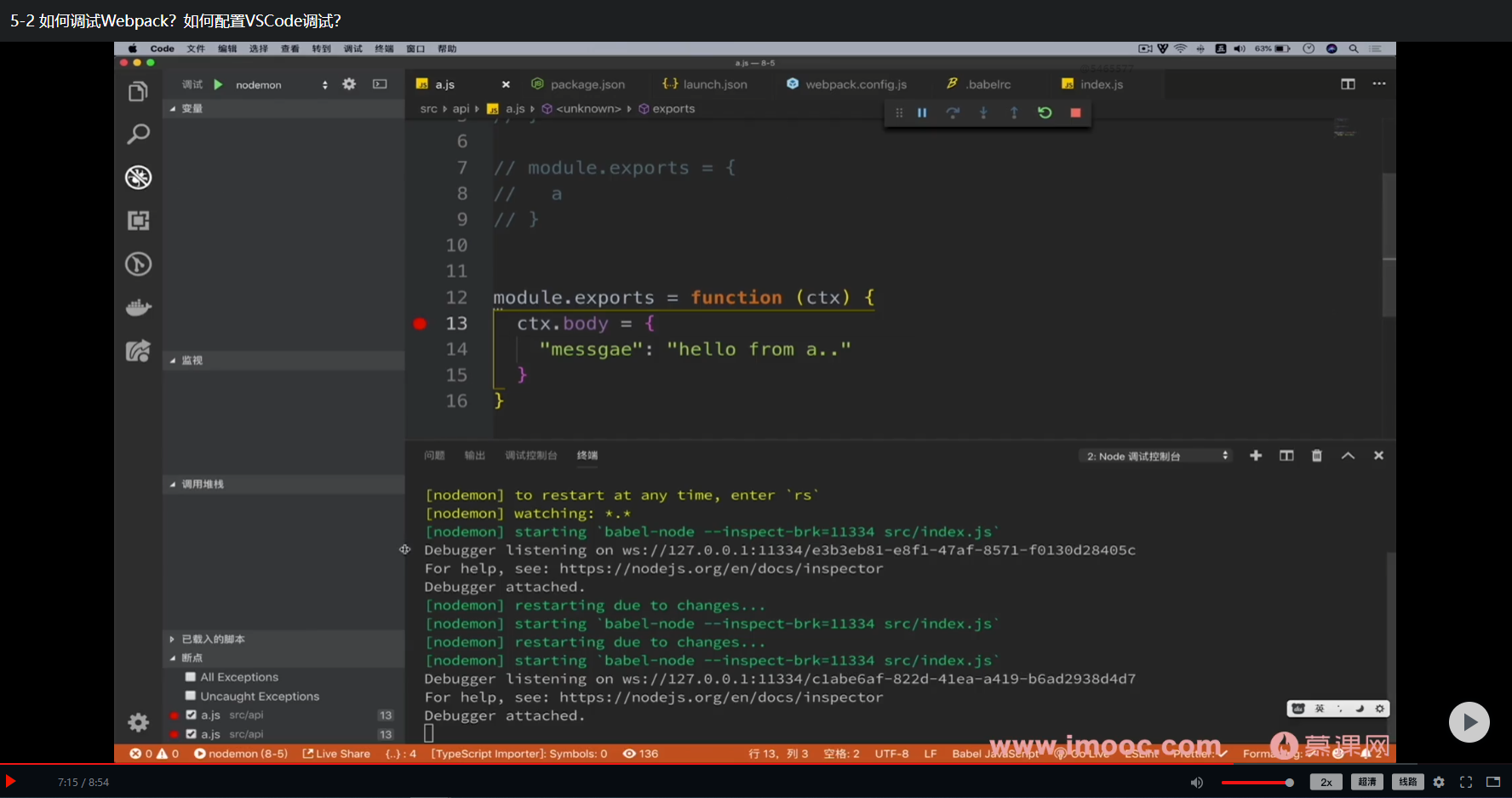Screen dimensions: 1512x798
Task: Change playback speed with the 2x button
Action: click(x=1326, y=782)
